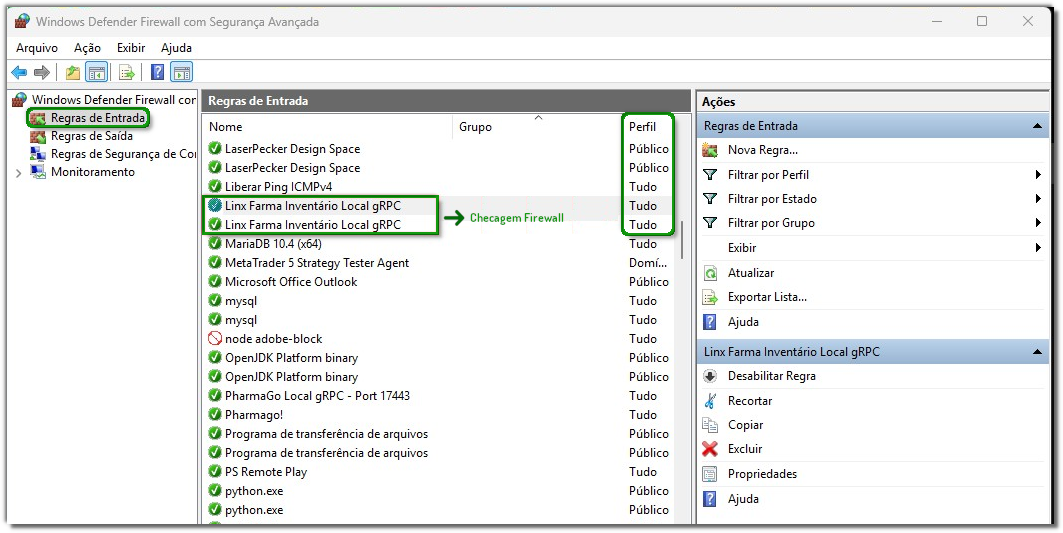Toggle the console tree pane toolbar icon
This screenshot has width=1063, height=533.
pos(96,72)
